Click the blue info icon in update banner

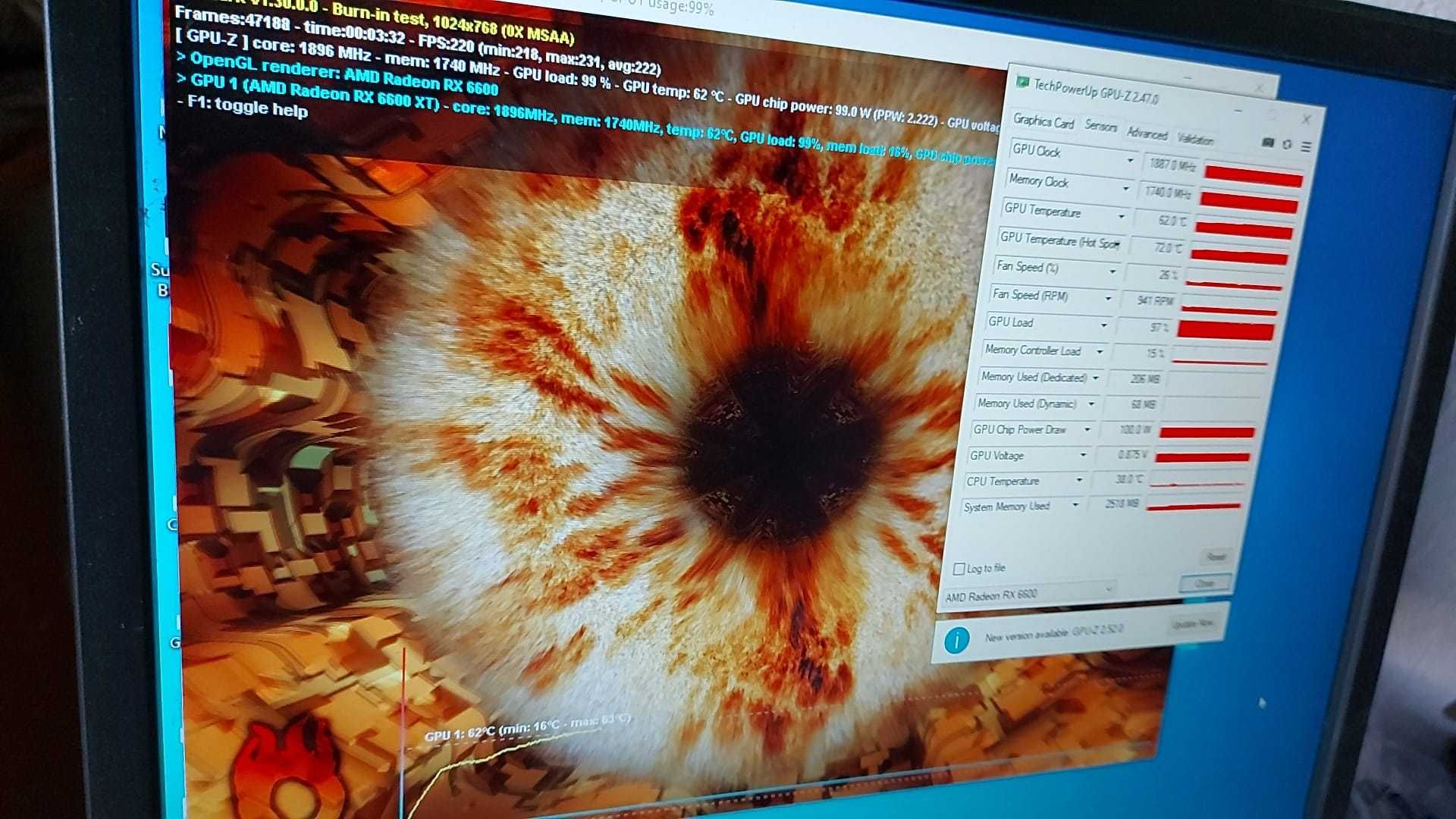coord(957,640)
